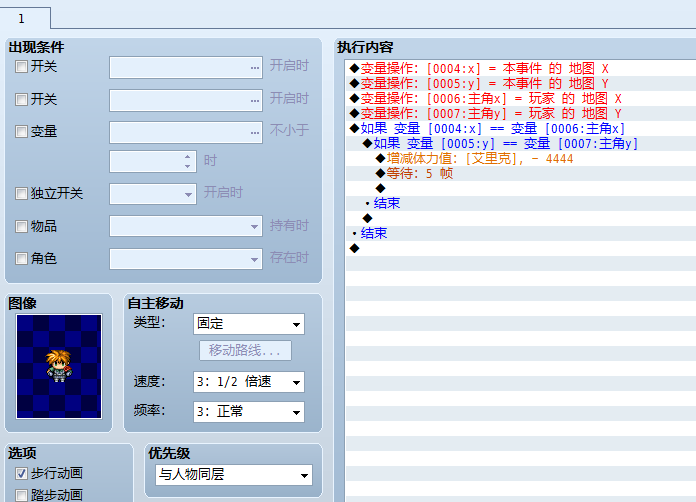
Task: Check the 踏步动画 option
Action: [21, 495]
